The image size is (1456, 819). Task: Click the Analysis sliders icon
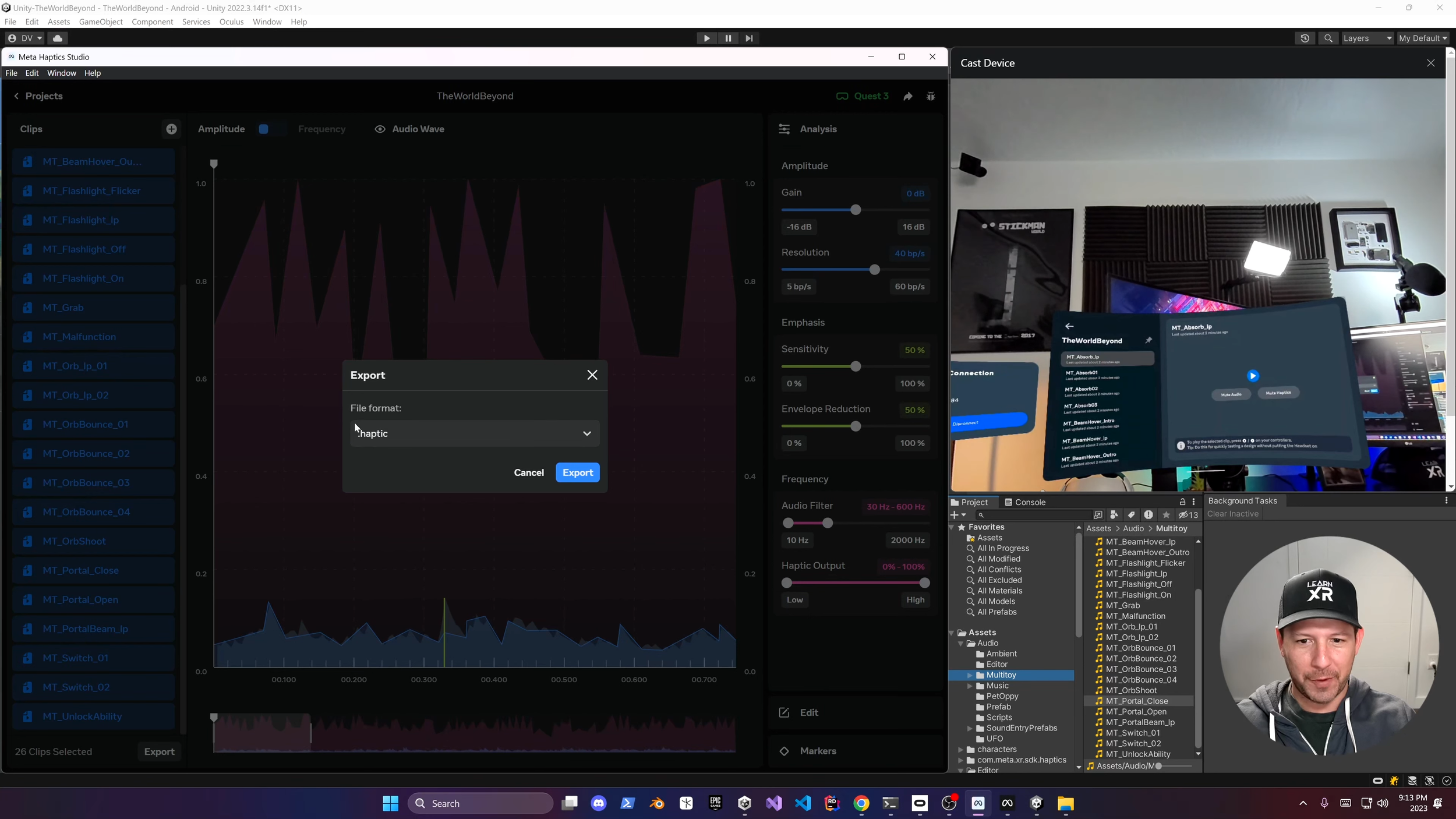(784, 129)
